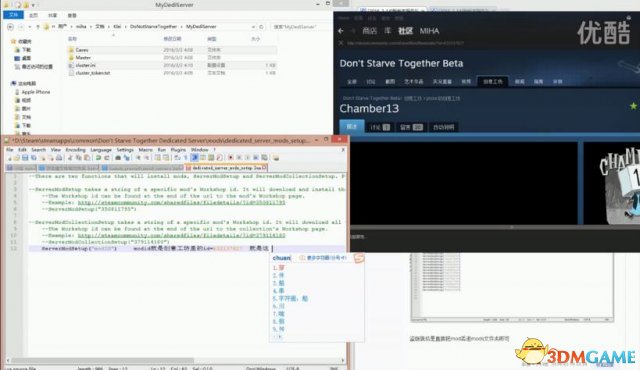This screenshot has width=640, height=370.
Task: Click the Save icon in Notepad++ toolbar
Action: coord(25,158)
